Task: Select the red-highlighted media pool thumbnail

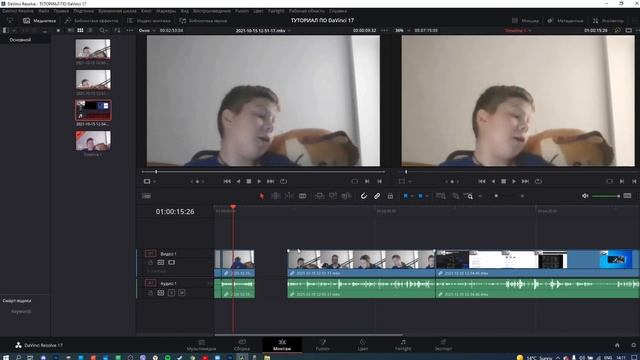Action: tap(93, 110)
